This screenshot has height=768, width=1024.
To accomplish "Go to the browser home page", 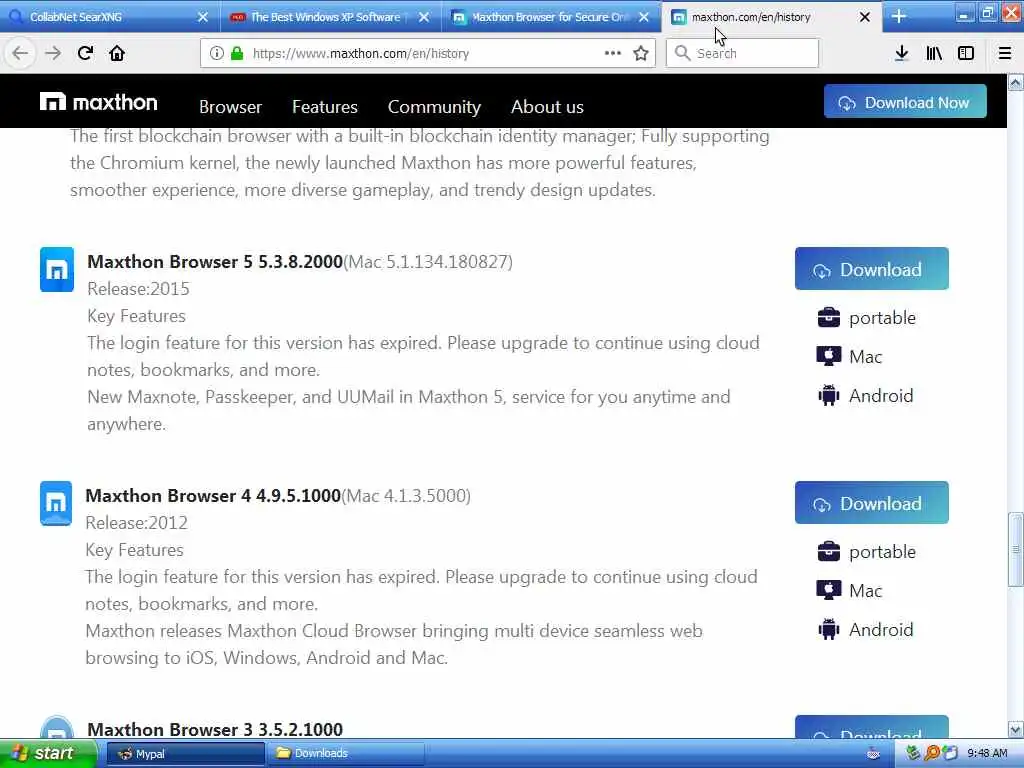I will pos(117,53).
